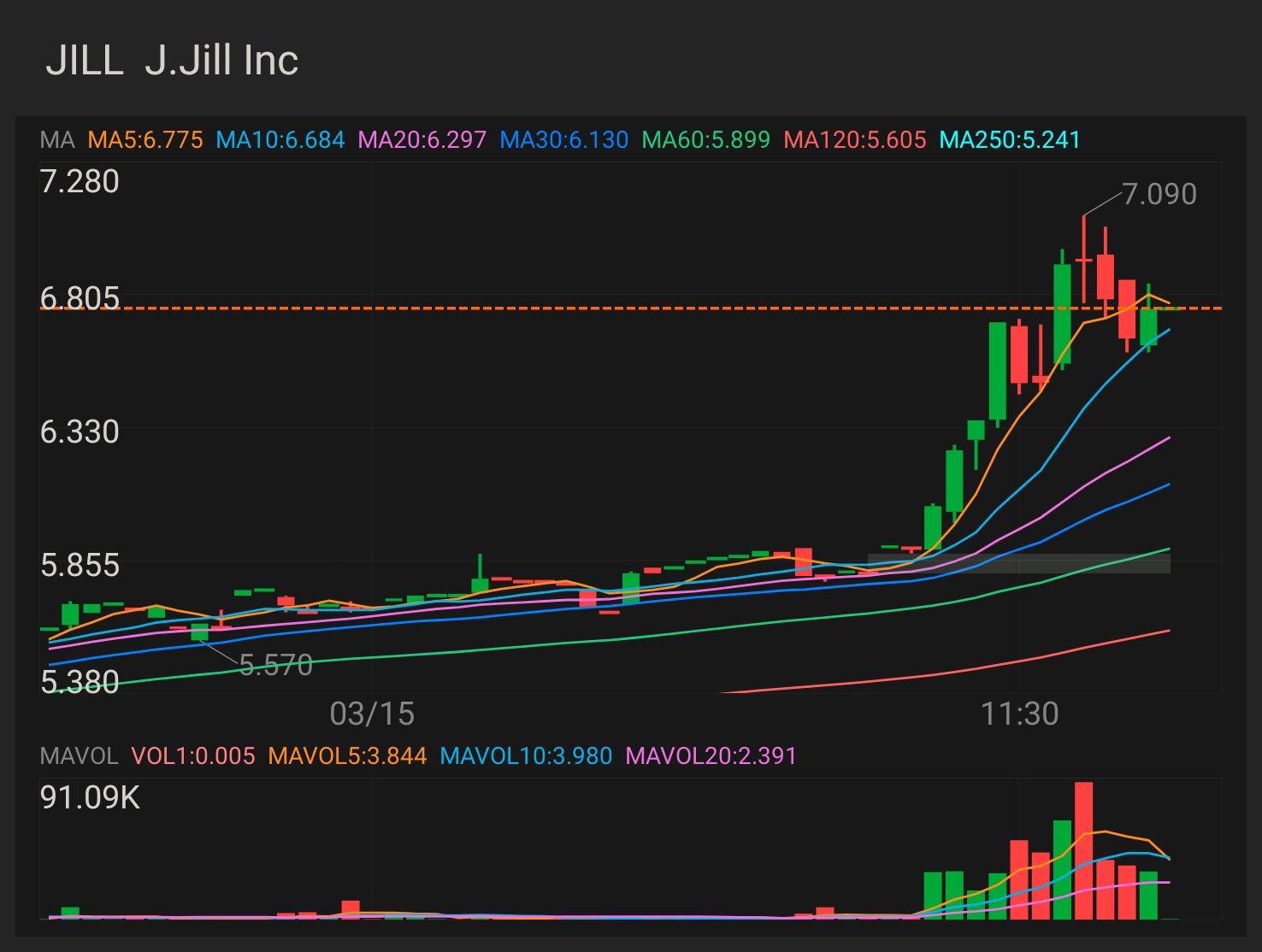This screenshot has height=952, width=1262.
Task: Click the 11:30 time axis label
Action: (1019, 714)
